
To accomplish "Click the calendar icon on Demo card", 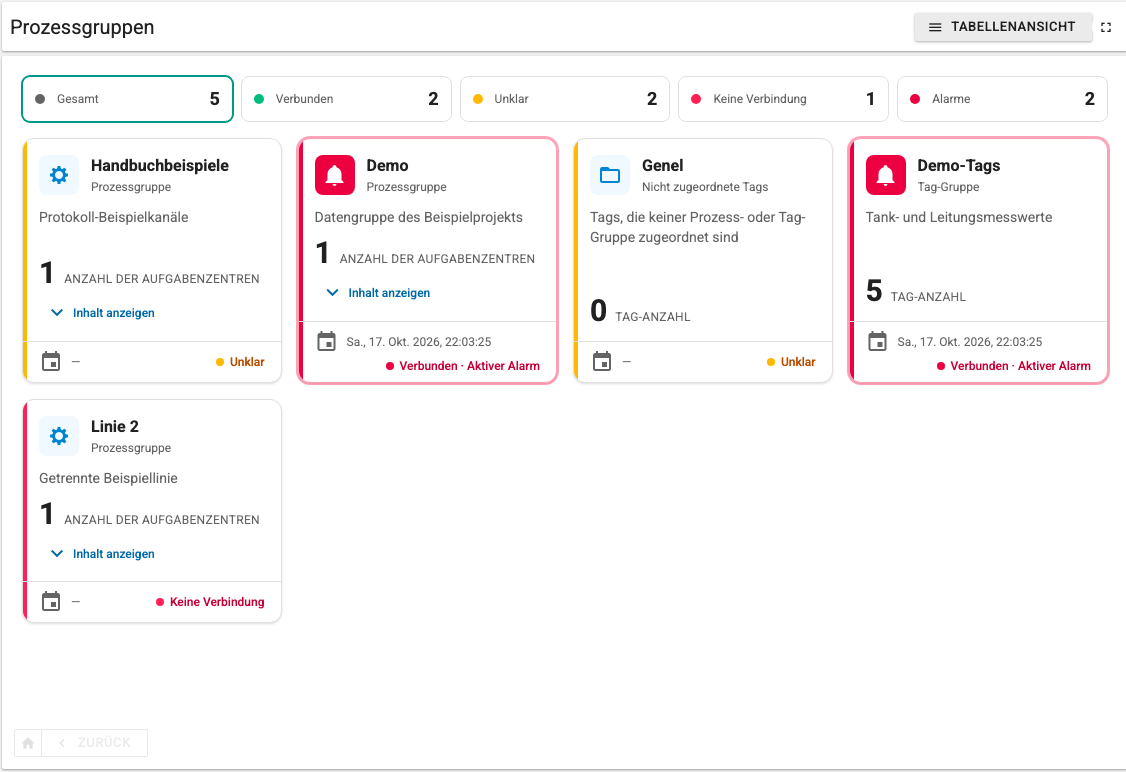I will point(327,341).
